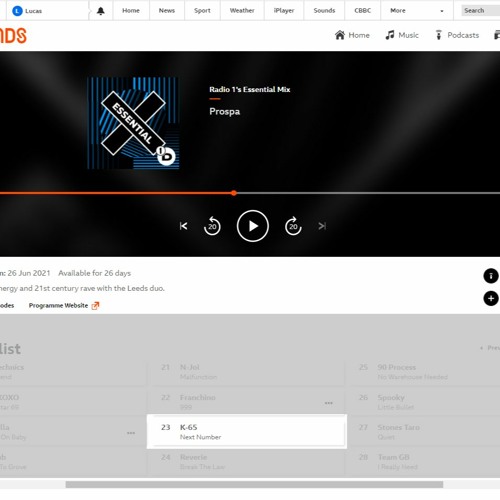The height and width of the screenshot is (500, 500).
Task: Select track 23 K-65 Next Number
Action: tap(247, 431)
